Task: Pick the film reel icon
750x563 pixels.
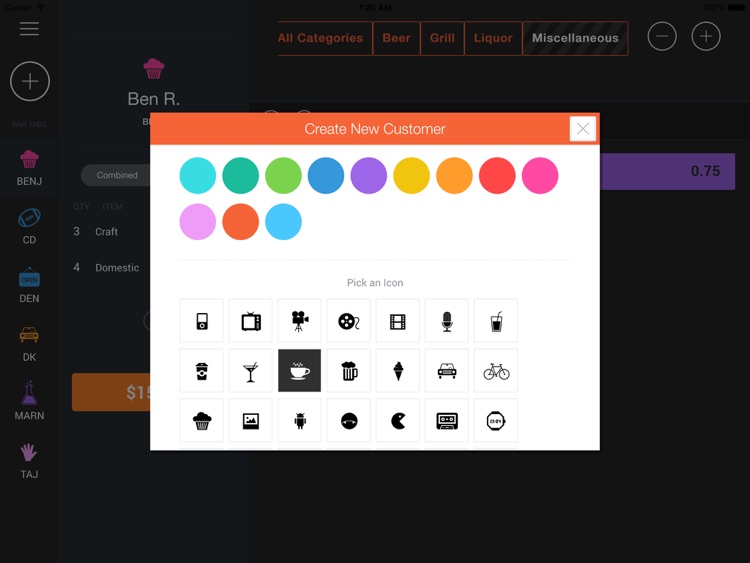Action: tap(349, 321)
